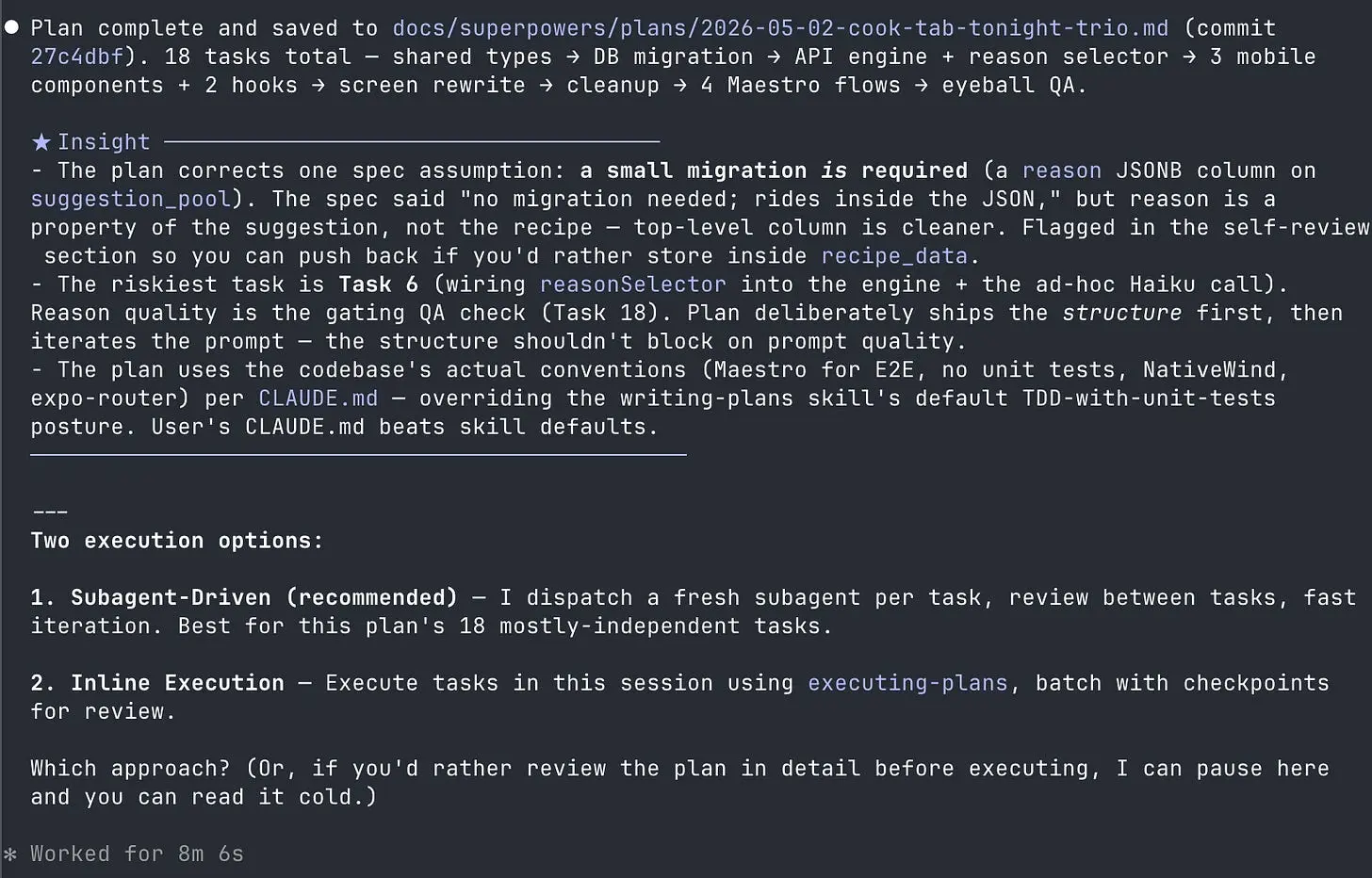This screenshot has width=1372, height=878.
Task: Click the white bullet dot before Plan complete
Action: (11, 27)
